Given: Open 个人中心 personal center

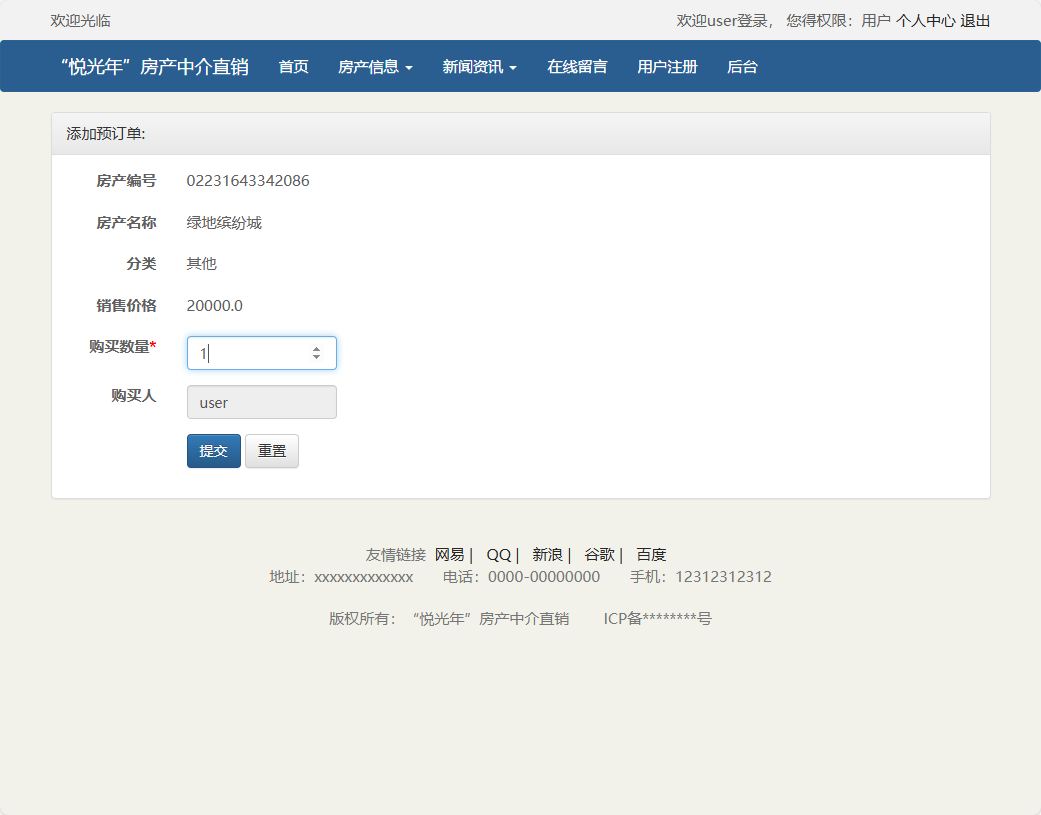Looking at the screenshot, I should point(926,18).
